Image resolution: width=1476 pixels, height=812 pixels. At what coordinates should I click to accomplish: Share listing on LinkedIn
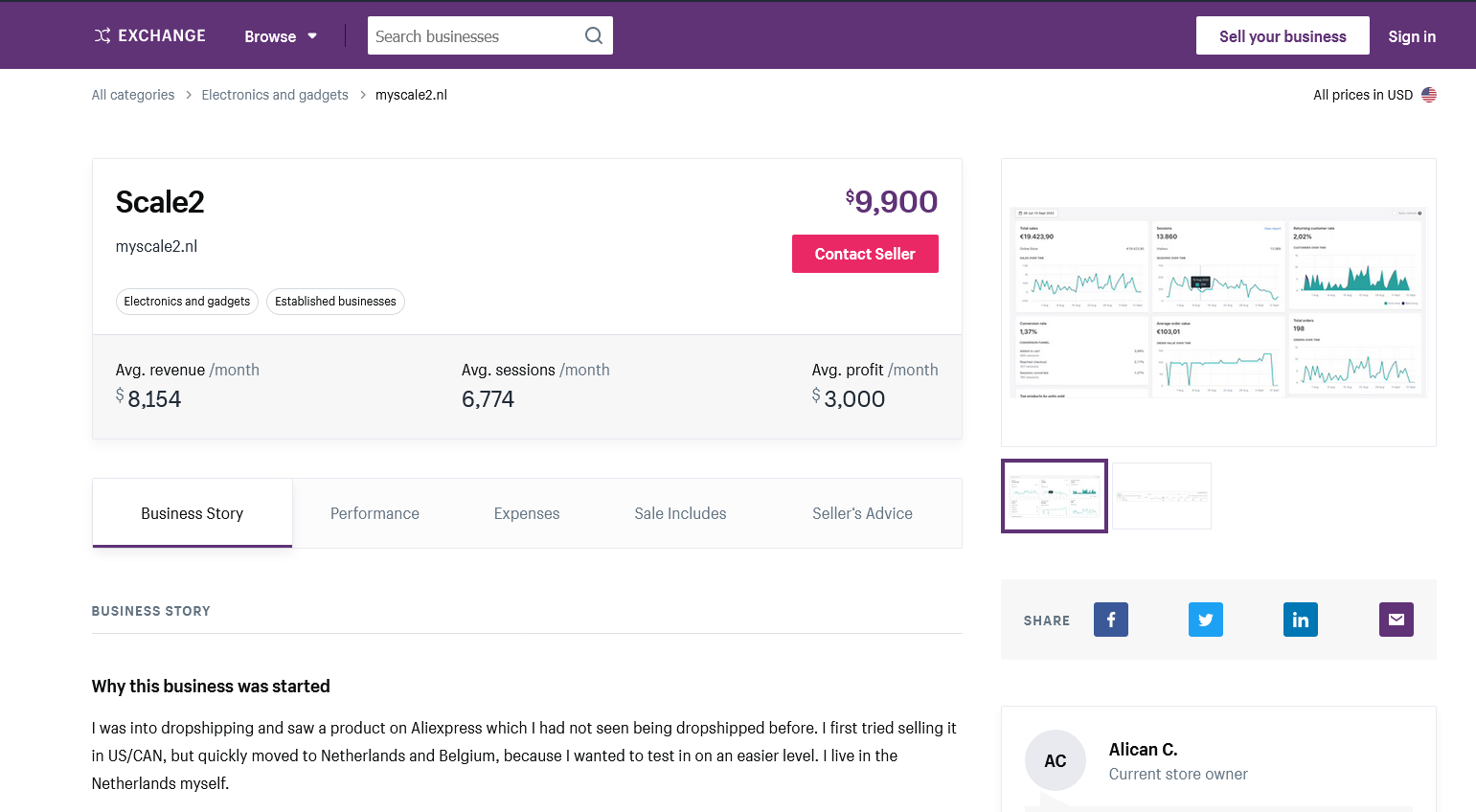click(x=1300, y=620)
